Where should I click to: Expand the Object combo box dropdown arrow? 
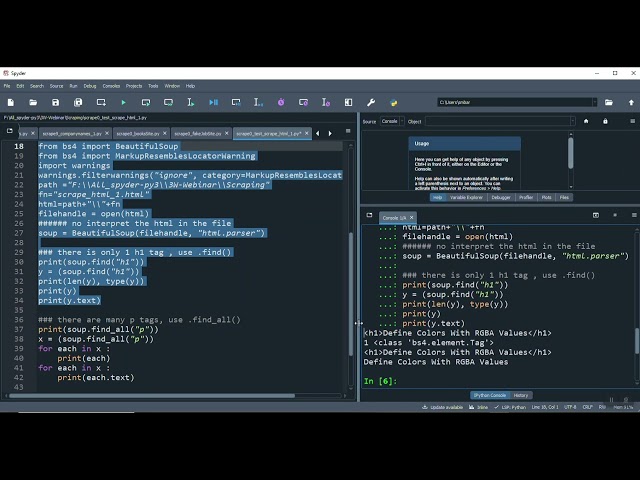572,121
